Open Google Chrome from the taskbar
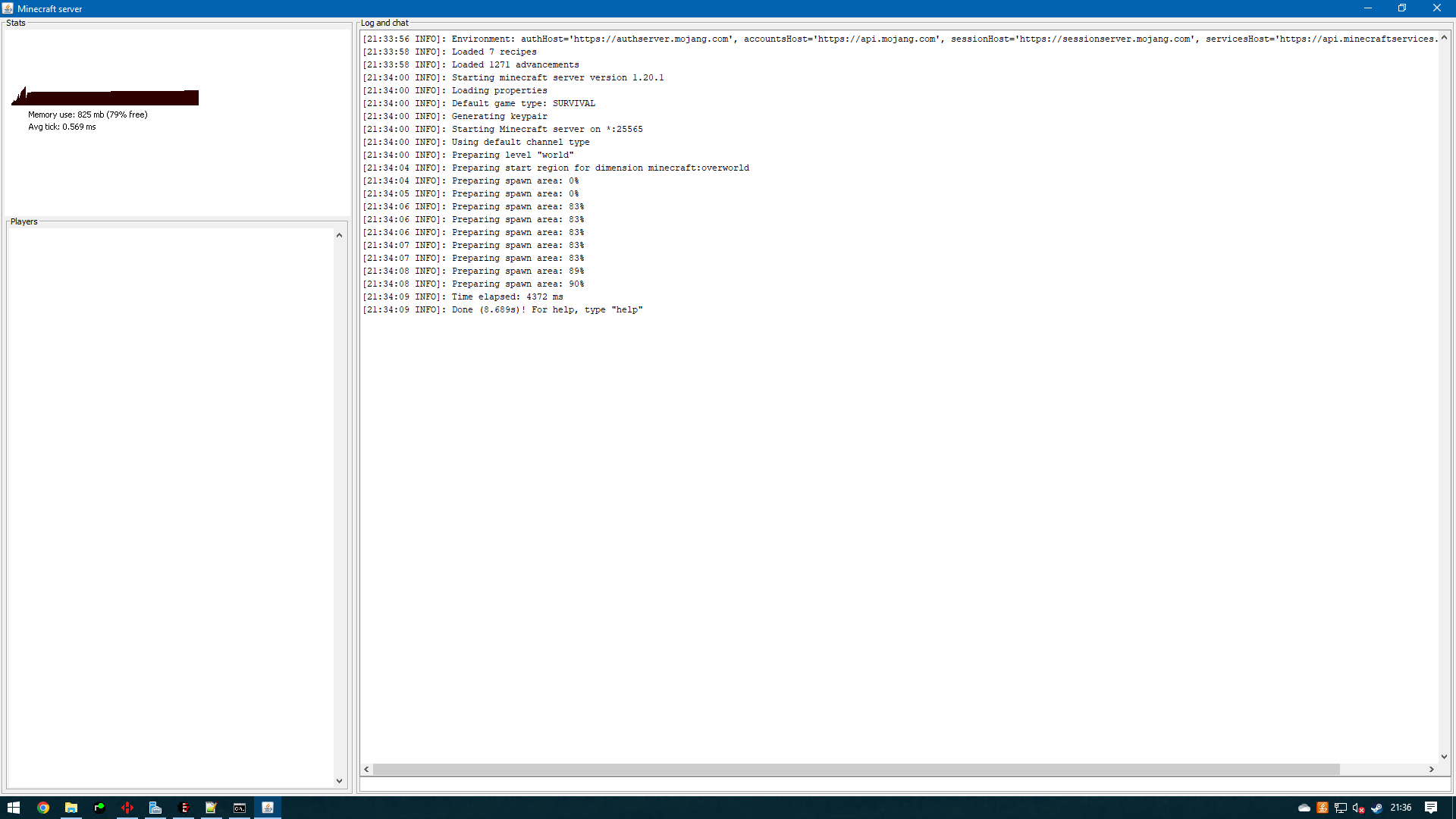Viewport: 1456px width, 819px height. [x=43, y=808]
